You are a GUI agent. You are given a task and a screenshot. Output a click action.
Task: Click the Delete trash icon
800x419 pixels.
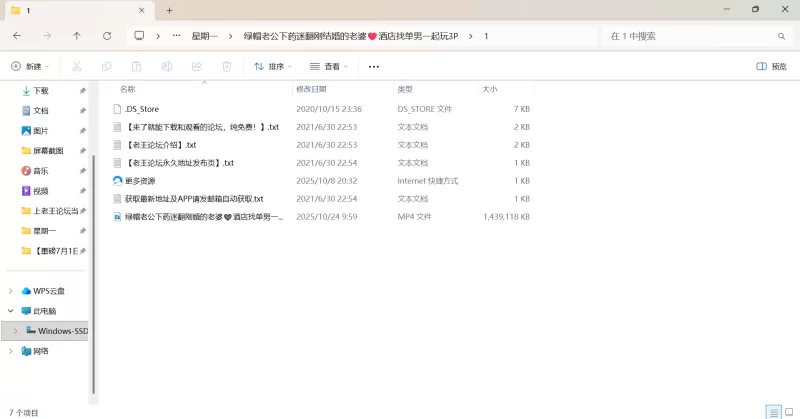pyautogui.click(x=226, y=67)
